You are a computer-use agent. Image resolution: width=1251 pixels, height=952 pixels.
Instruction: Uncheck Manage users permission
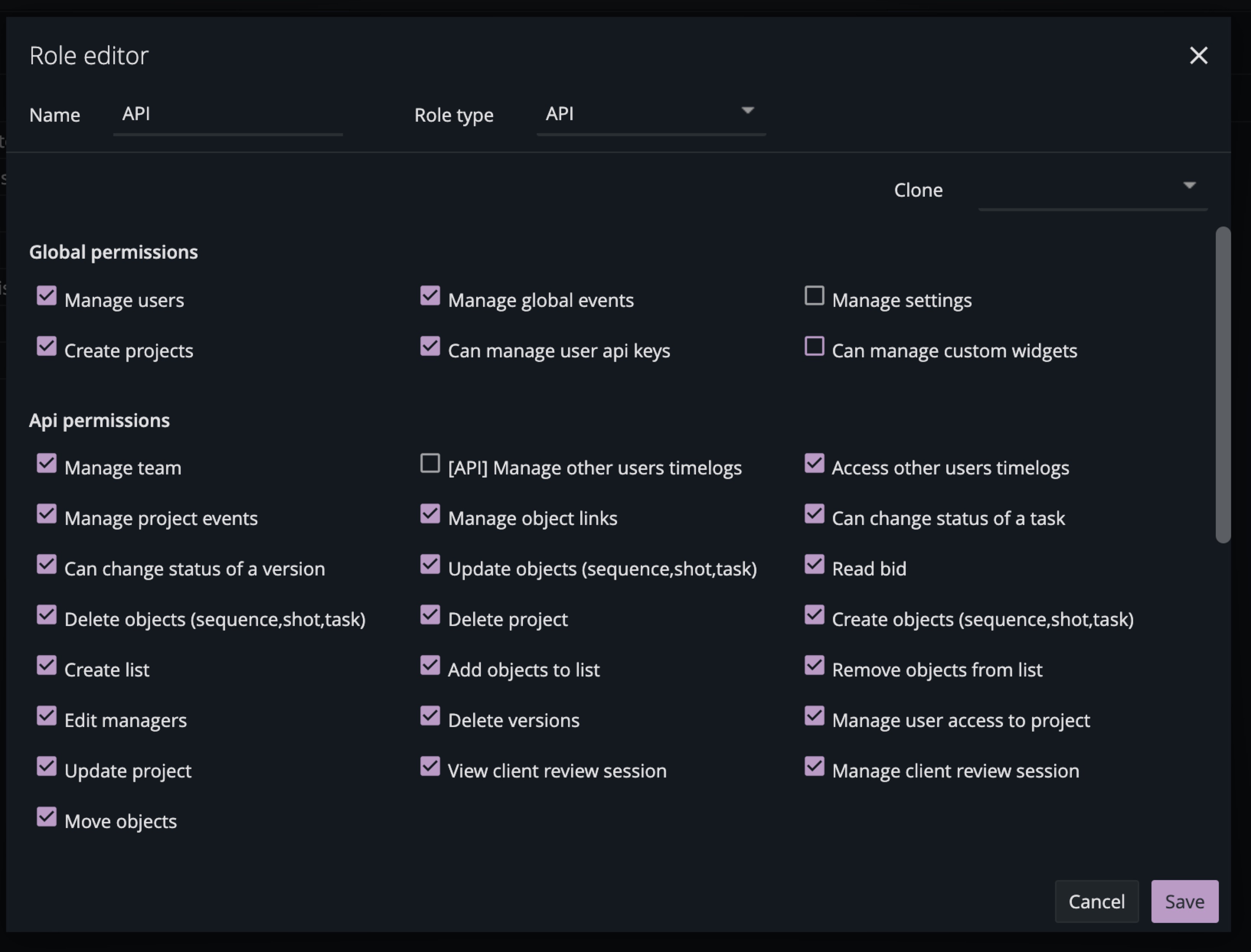tap(46, 296)
